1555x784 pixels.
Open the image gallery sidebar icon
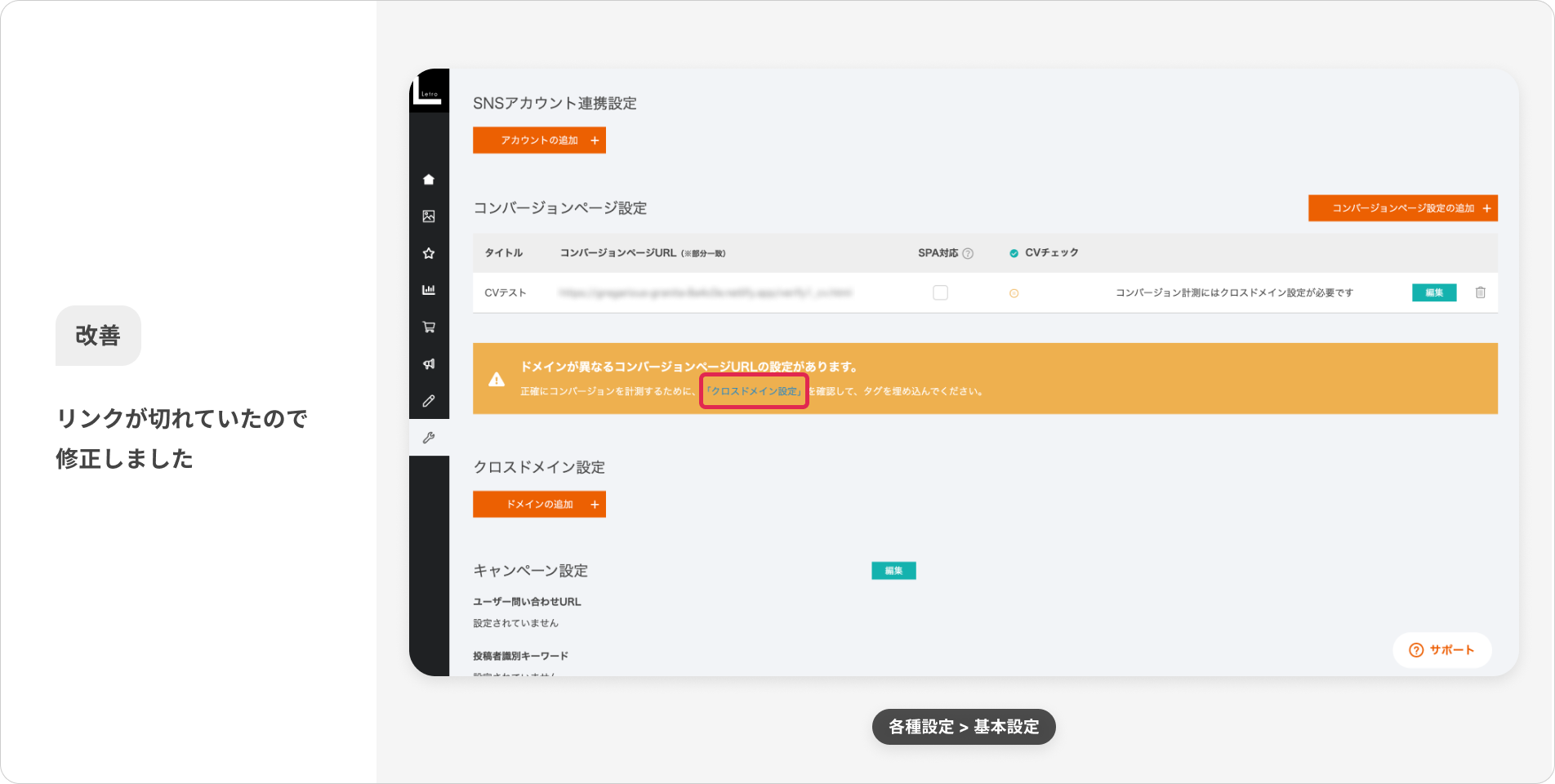click(429, 216)
